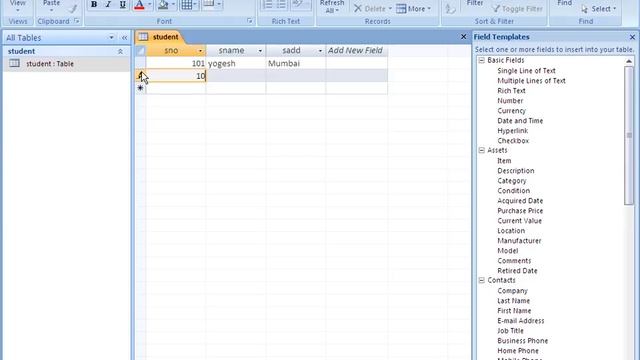This screenshot has width=640, height=360.
Task: Apply the red font color
Action: click(x=139, y=4)
